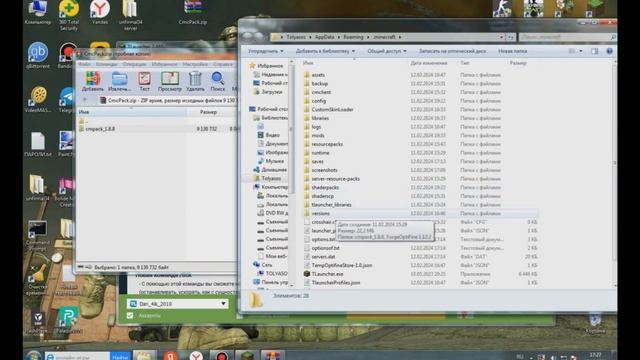The height and width of the screenshot is (360, 640).
Task: Click the Просмотр (View) book icon in WinRAR
Action: pos(169,81)
